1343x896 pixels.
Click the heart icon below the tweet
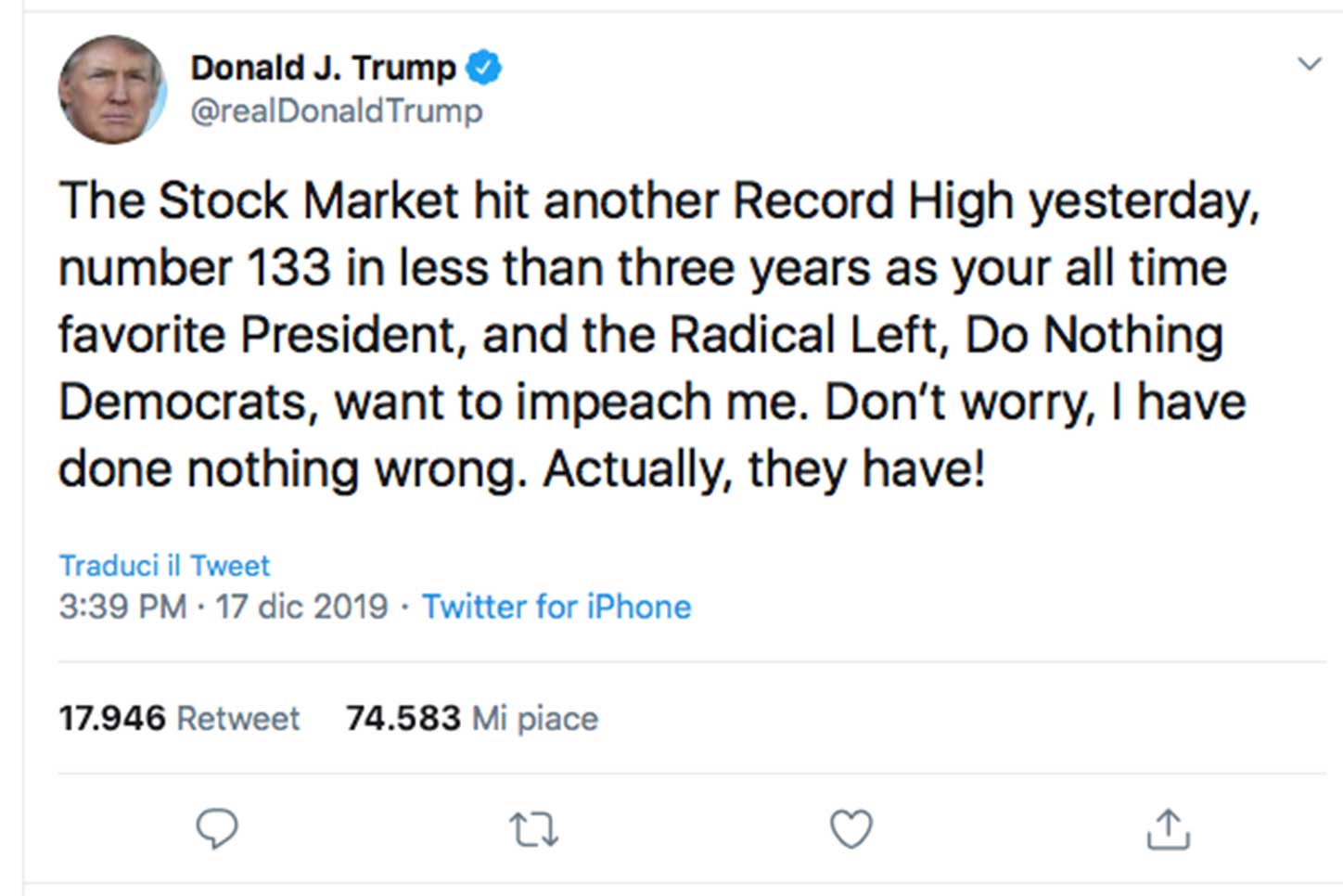coord(851,828)
